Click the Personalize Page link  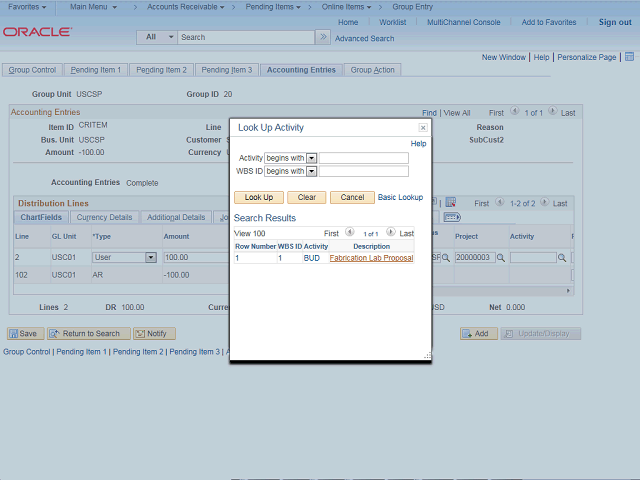[x=587, y=57]
